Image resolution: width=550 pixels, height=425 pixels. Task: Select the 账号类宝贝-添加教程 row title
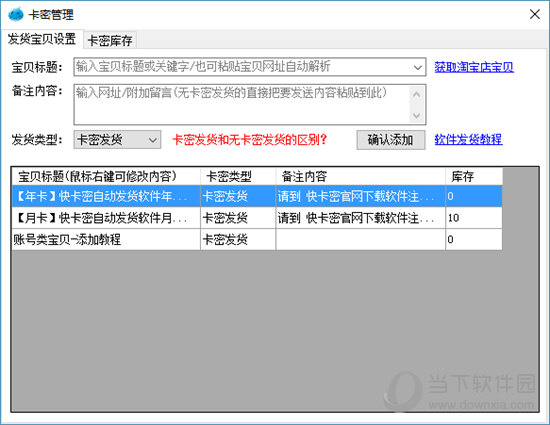(106, 240)
